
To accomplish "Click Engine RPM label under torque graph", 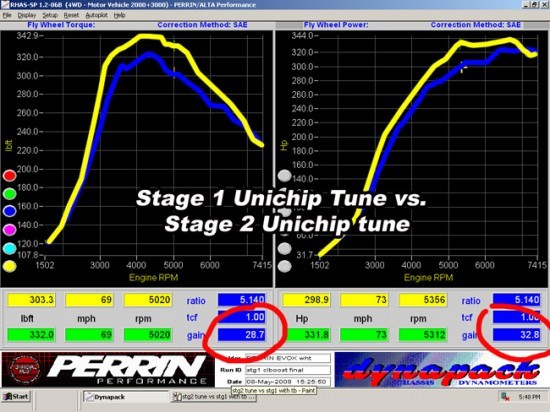I will point(154,278).
